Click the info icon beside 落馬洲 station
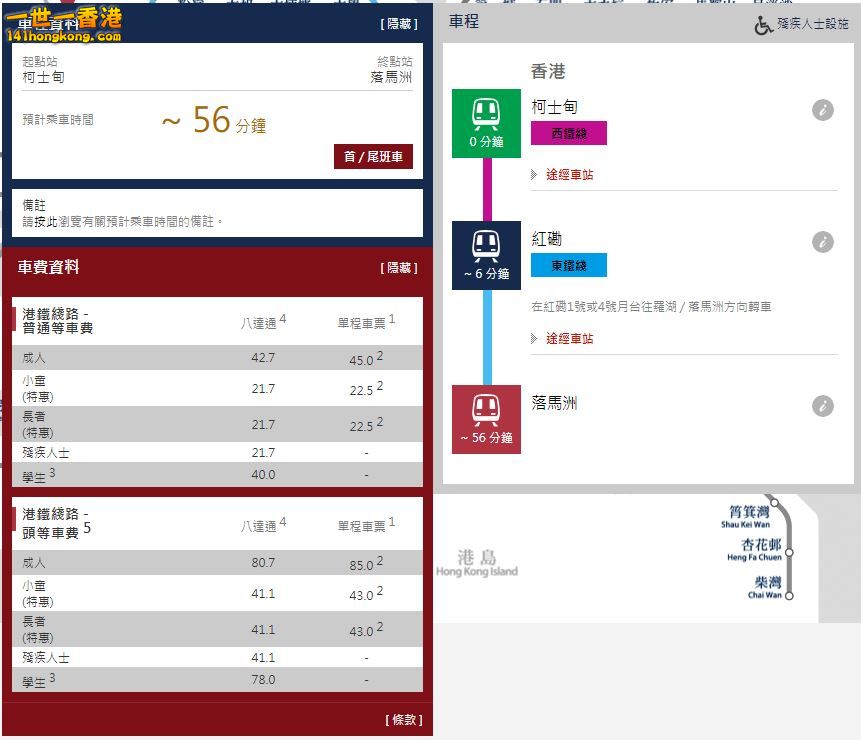This screenshot has width=861, height=740. point(822,406)
